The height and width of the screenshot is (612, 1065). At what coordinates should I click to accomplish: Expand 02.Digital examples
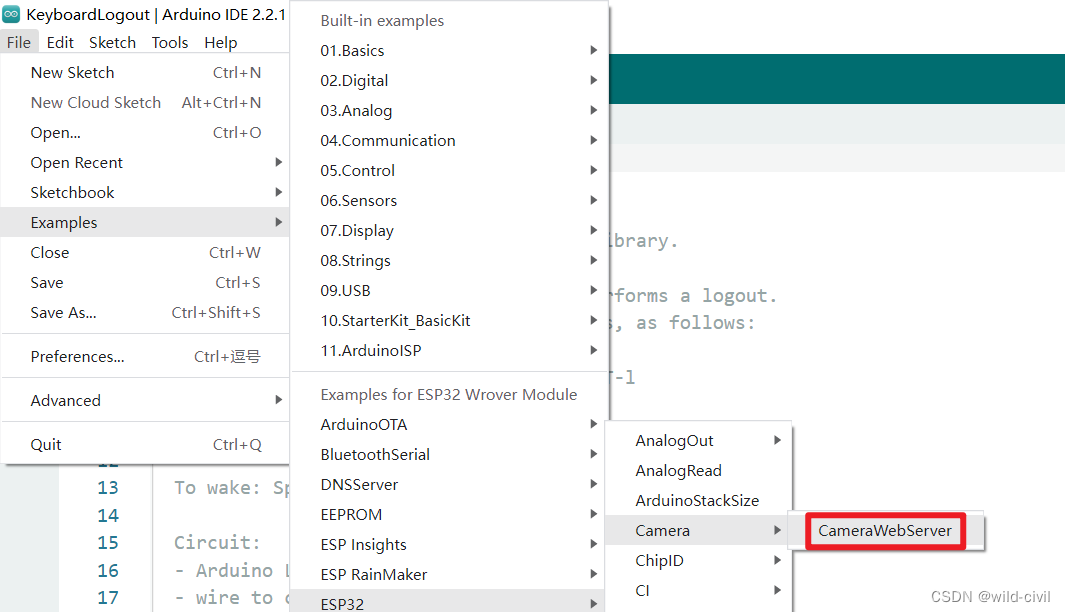tap(449, 80)
